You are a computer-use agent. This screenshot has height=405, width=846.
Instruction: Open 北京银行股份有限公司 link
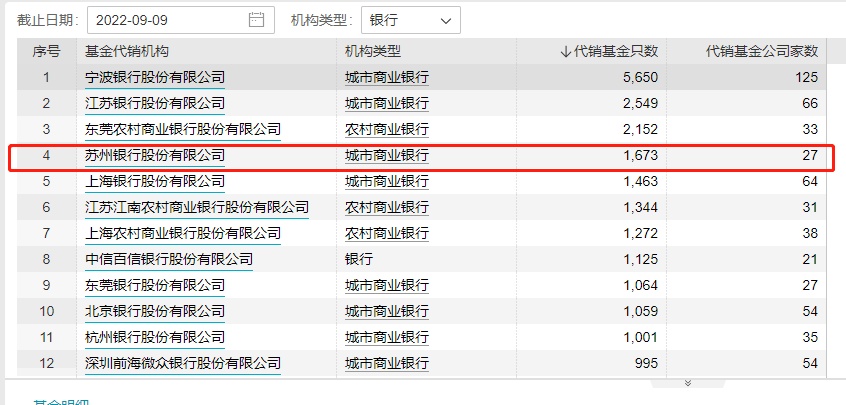155,312
